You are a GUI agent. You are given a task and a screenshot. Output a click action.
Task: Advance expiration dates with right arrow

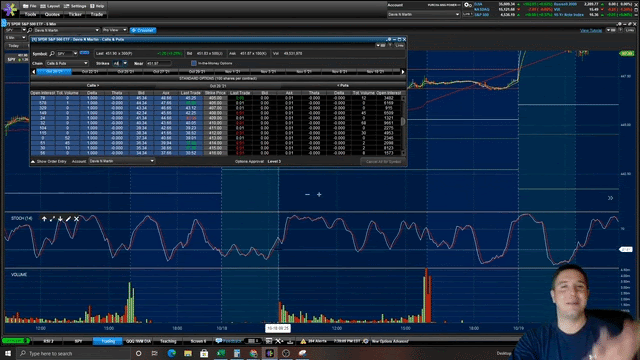[x=403, y=72]
